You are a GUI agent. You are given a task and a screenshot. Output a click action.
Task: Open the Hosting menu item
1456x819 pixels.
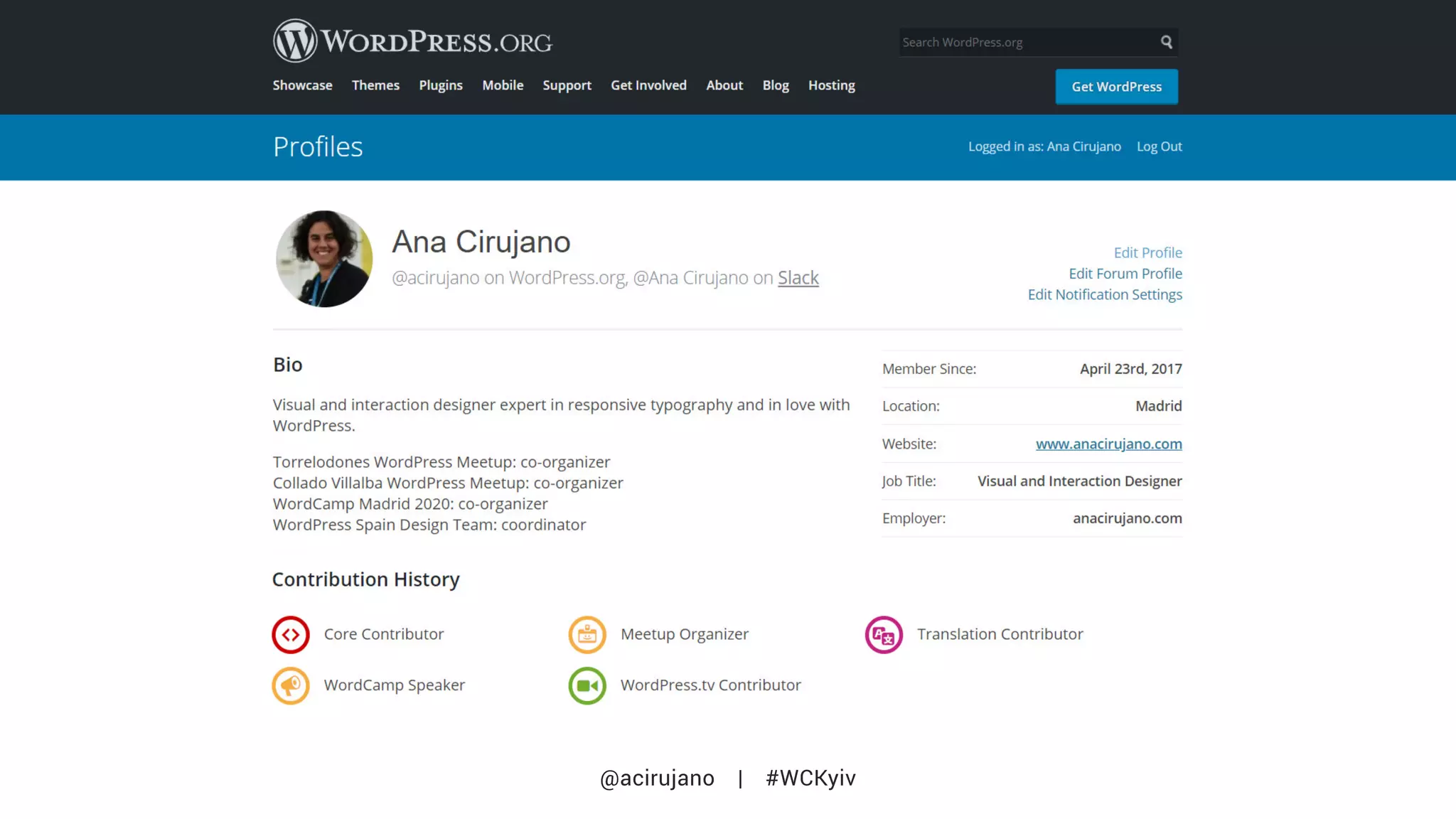click(x=831, y=85)
